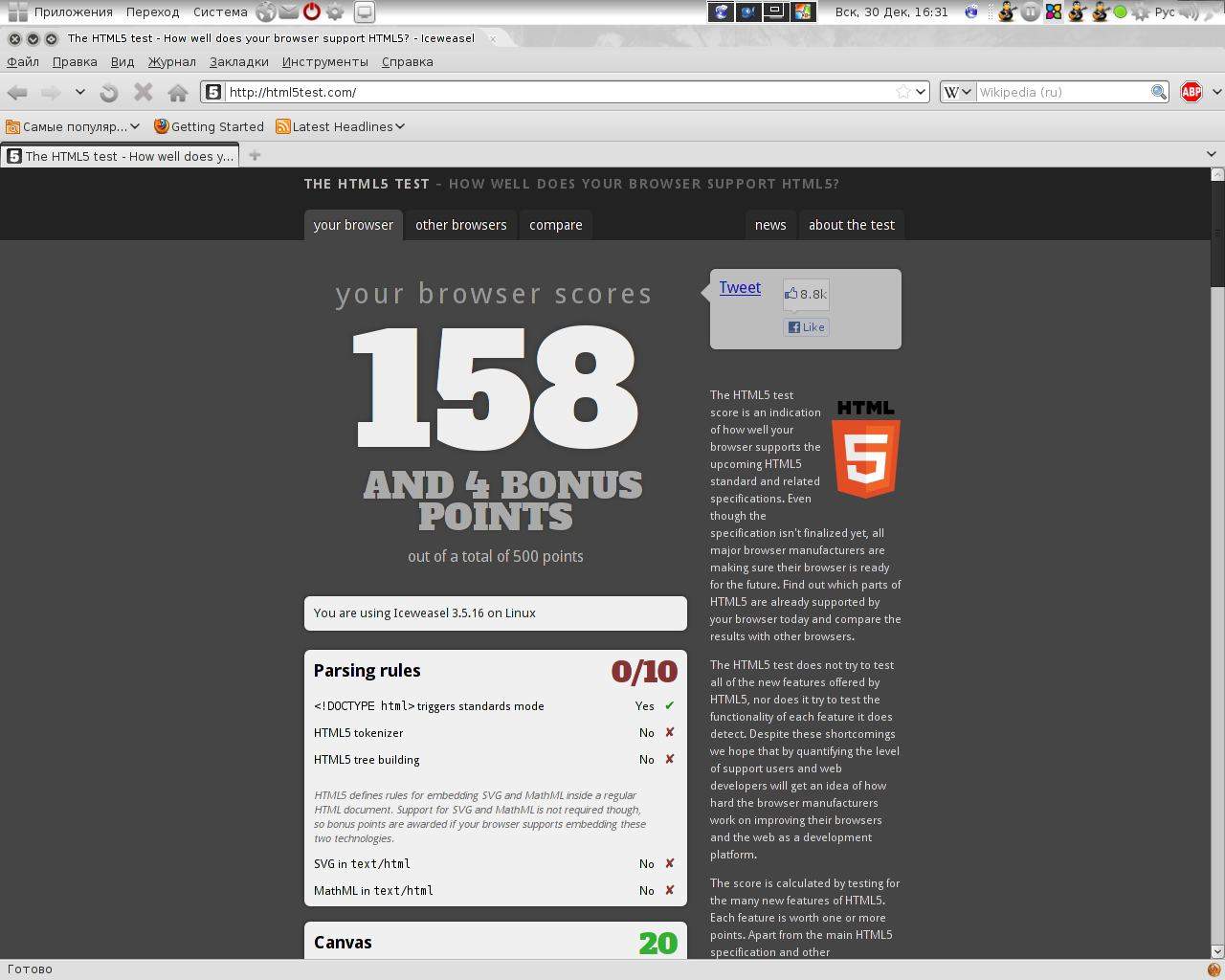The width and height of the screenshot is (1225, 980).
Task: Open the Файл menu
Action: coord(23,61)
